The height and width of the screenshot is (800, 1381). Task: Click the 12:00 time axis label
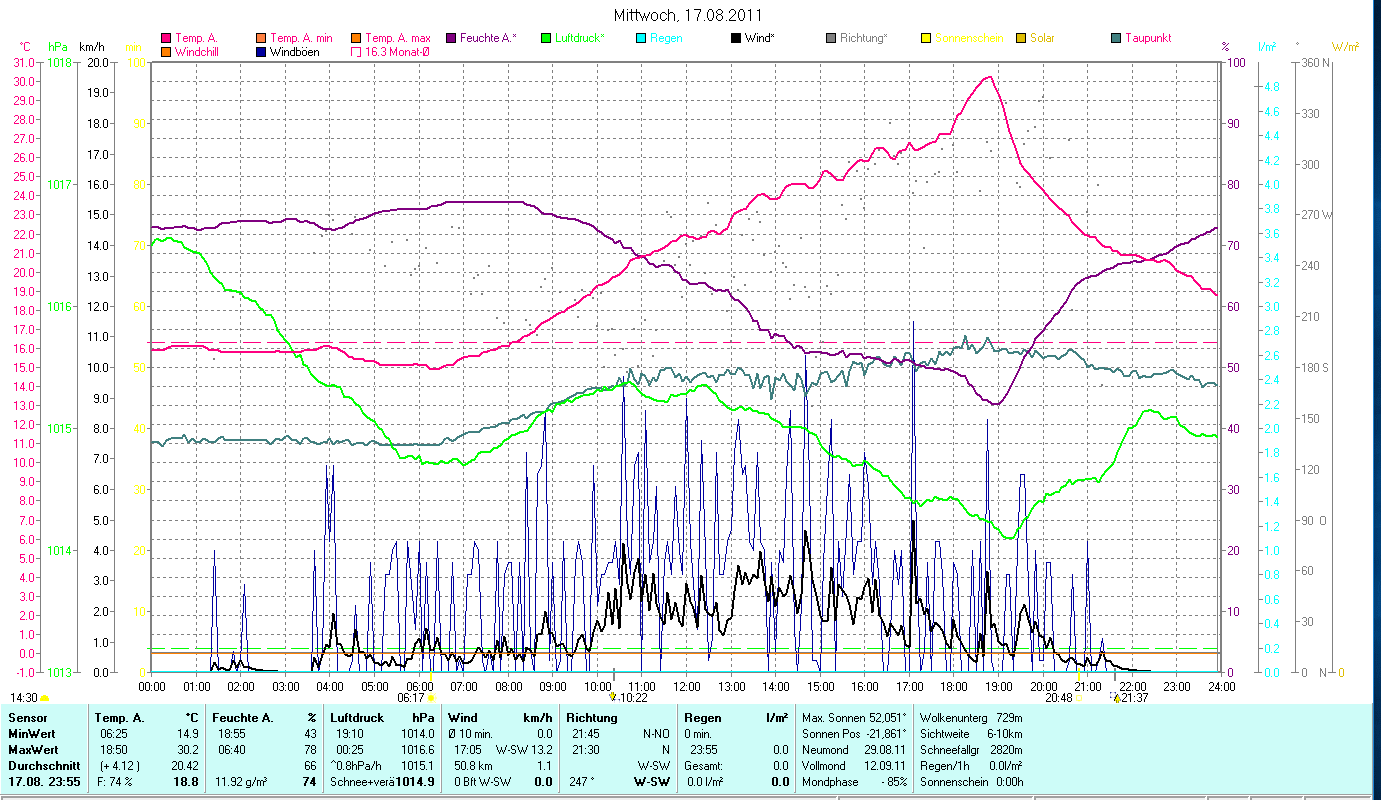coord(687,687)
